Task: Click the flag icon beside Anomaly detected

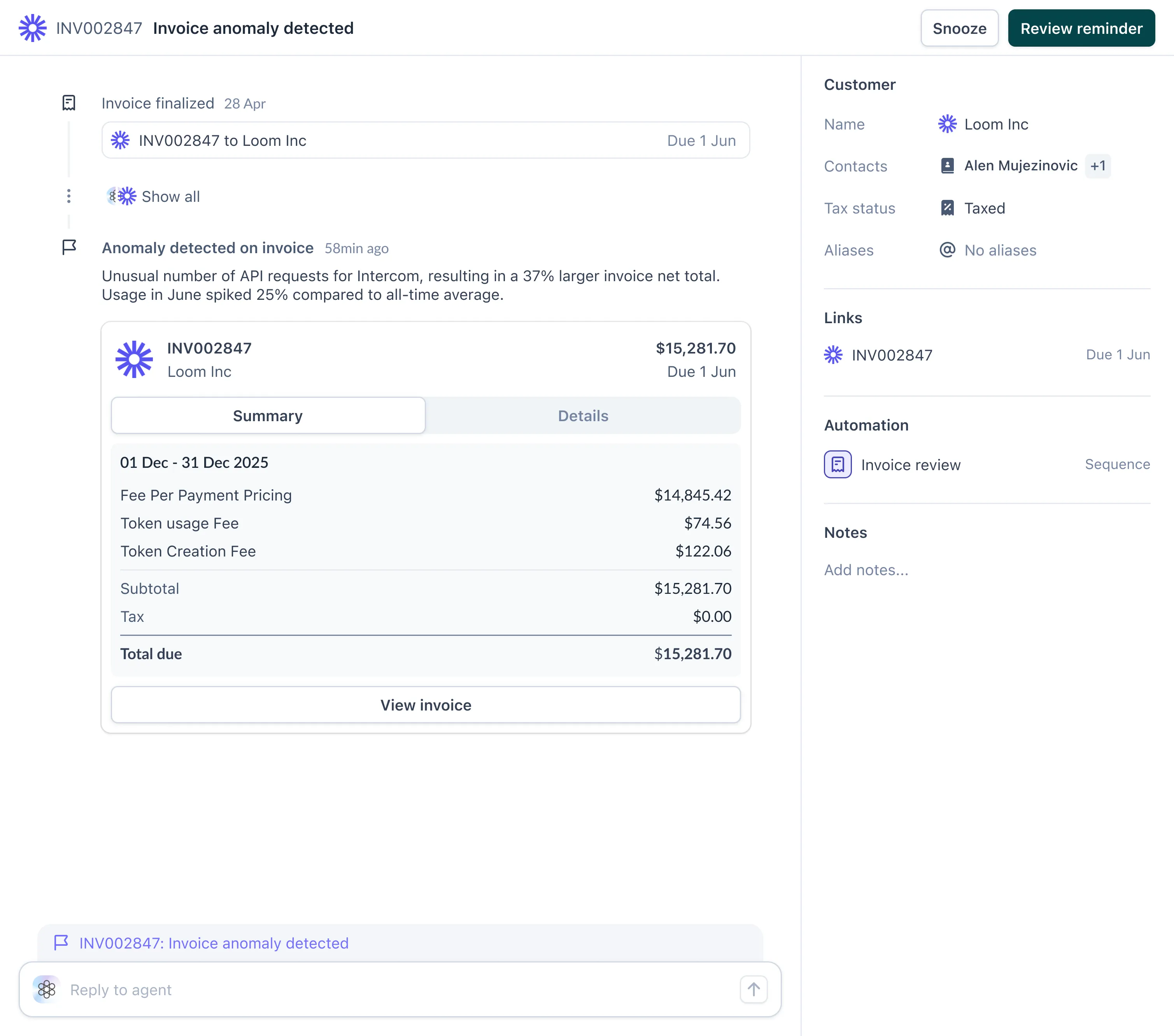Action: click(x=69, y=247)
